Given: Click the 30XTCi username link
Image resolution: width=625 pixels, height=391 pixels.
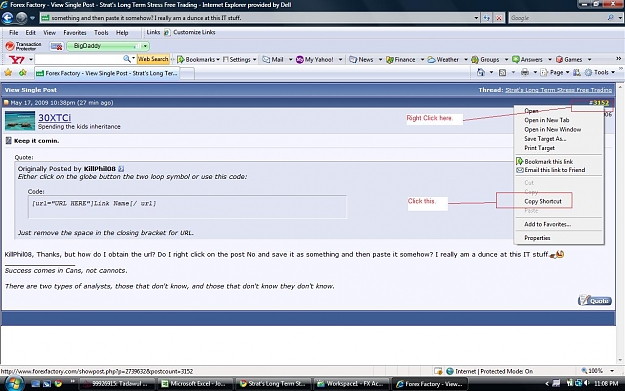Looking at the screenshot, I should pos(55,118).
